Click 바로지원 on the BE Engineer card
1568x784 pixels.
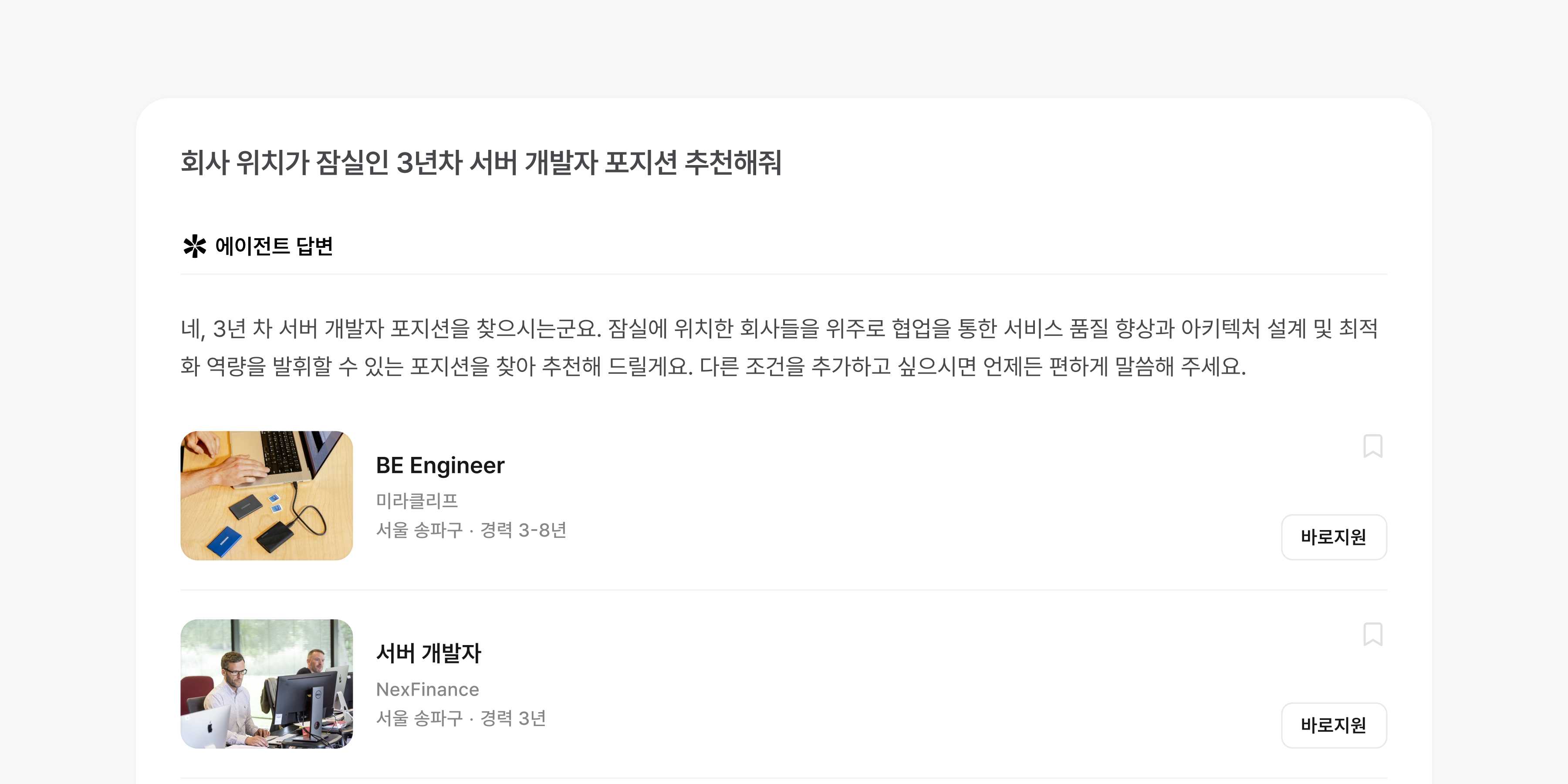pyautogui.click(x=1334, y=537)
